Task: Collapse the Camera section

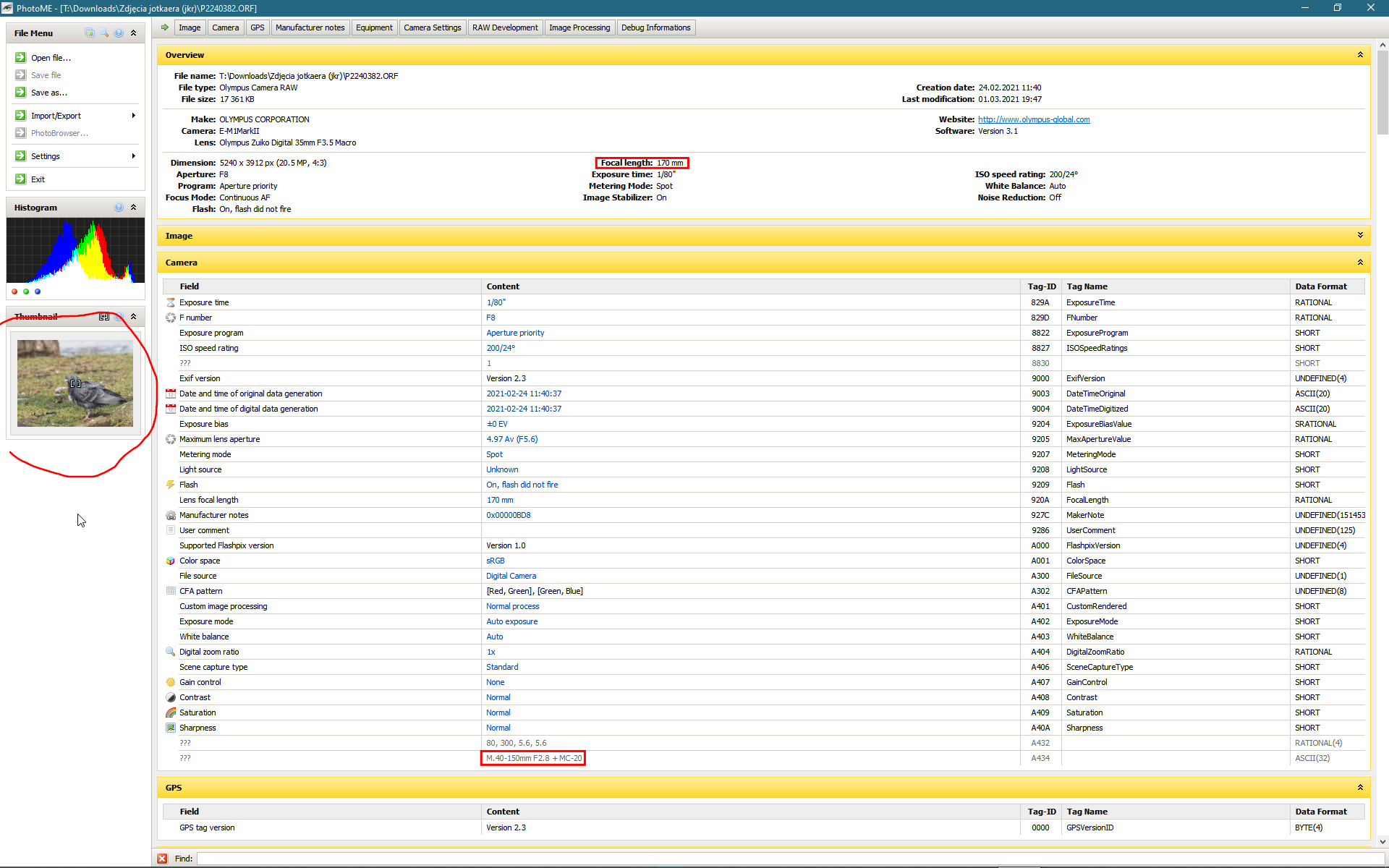Action: (1360, 263)
